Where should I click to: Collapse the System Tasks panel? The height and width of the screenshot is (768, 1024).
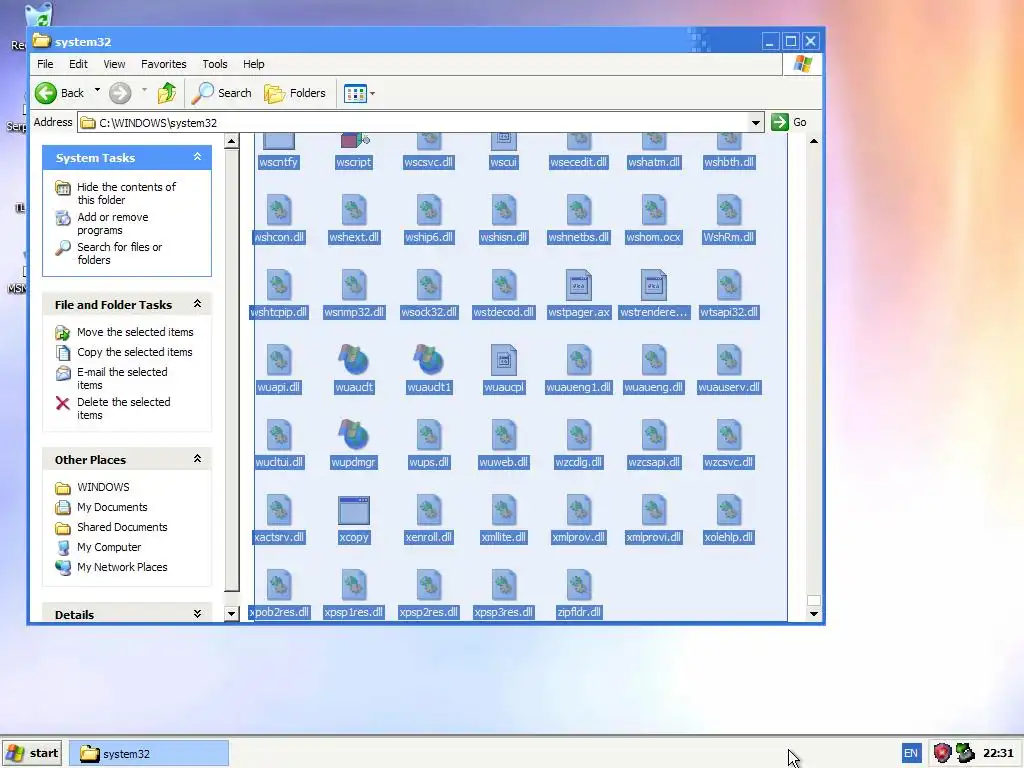(x=197, y=157)
